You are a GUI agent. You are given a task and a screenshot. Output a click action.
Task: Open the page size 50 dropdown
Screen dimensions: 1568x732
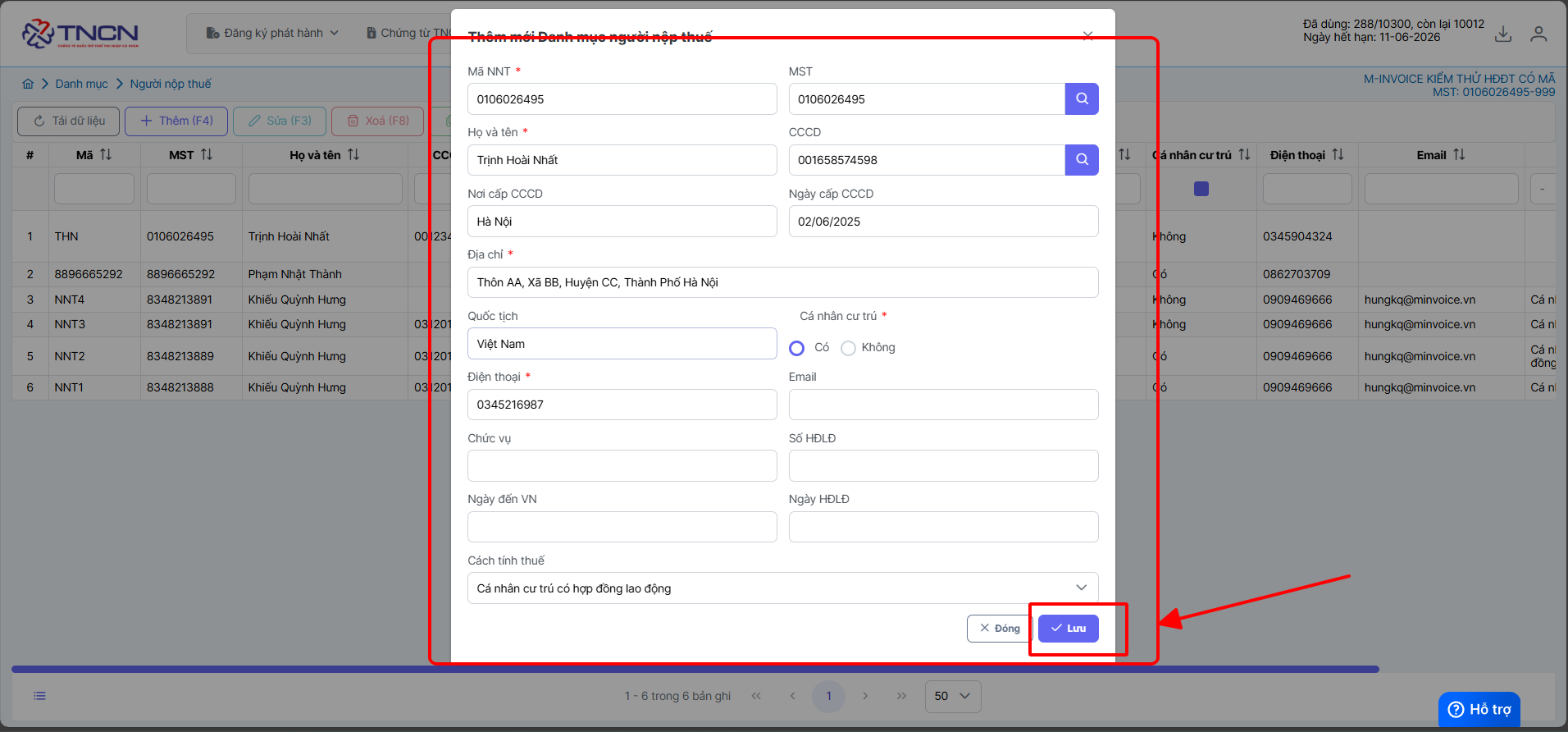953,696
